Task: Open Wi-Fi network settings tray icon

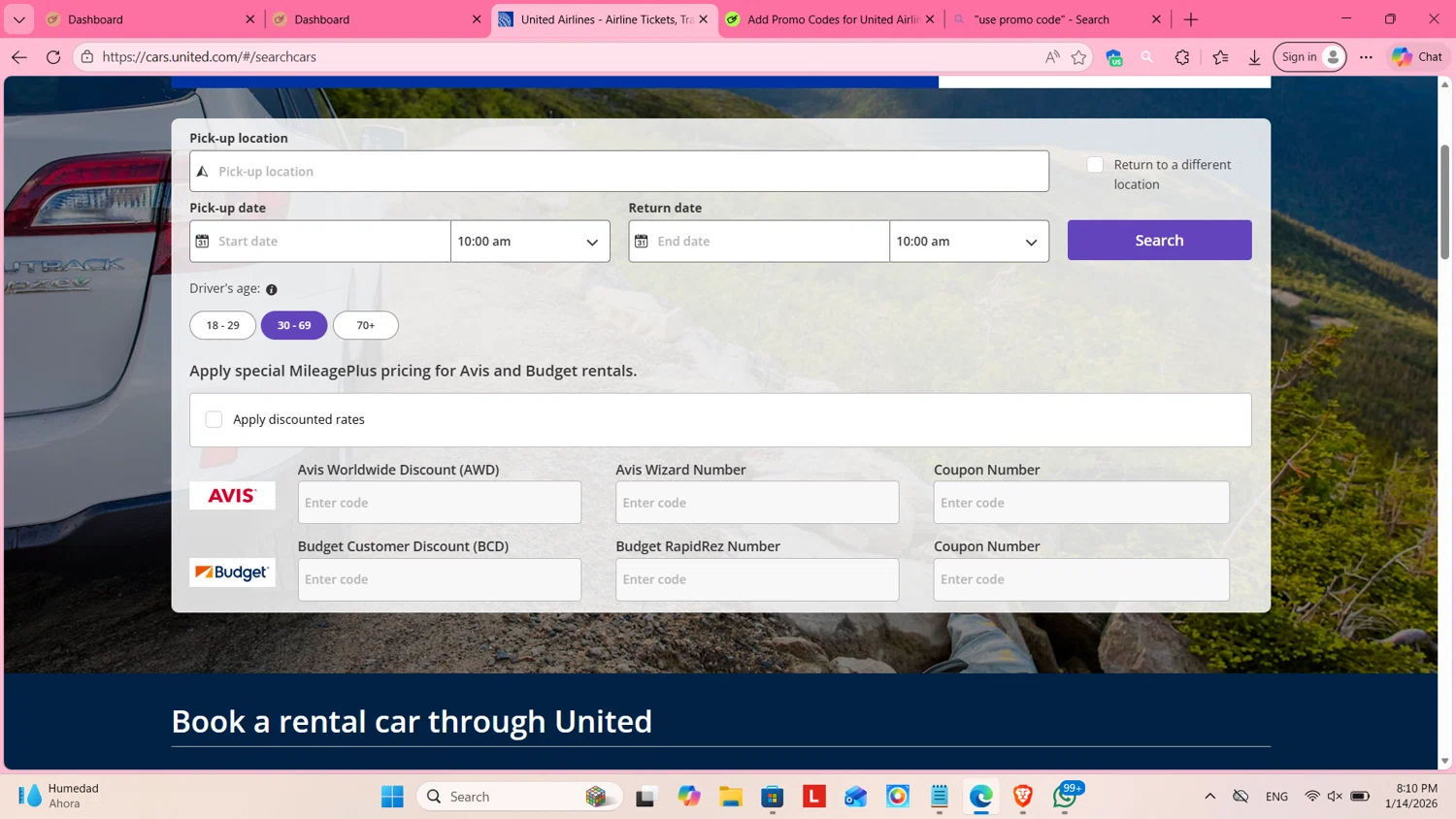Action: click(x=1312, y=797)
